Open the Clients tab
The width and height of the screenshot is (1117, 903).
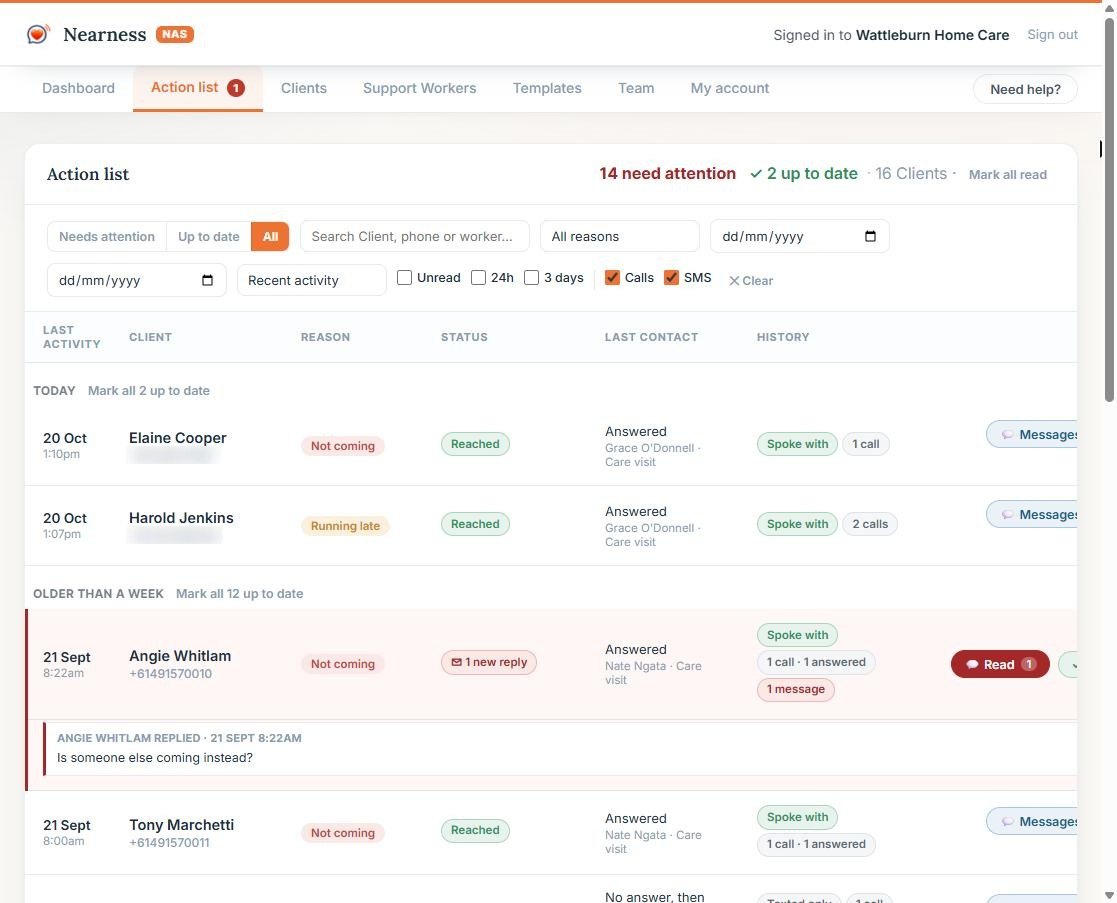coord(303,88)
